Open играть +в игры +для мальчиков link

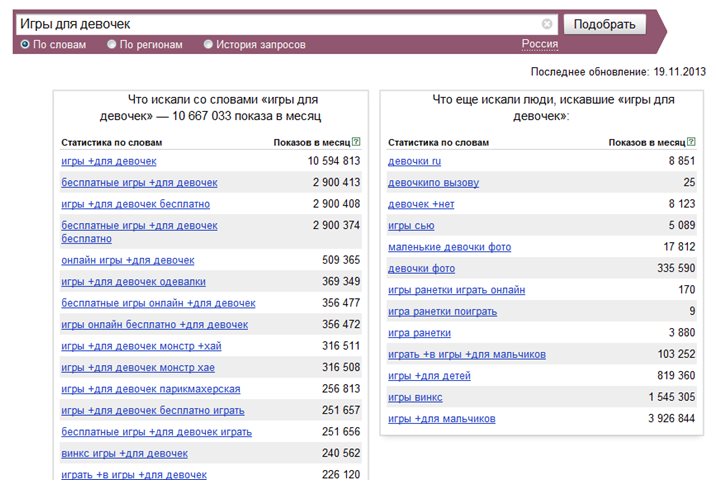pyautogui.click(x=467, y=354)
